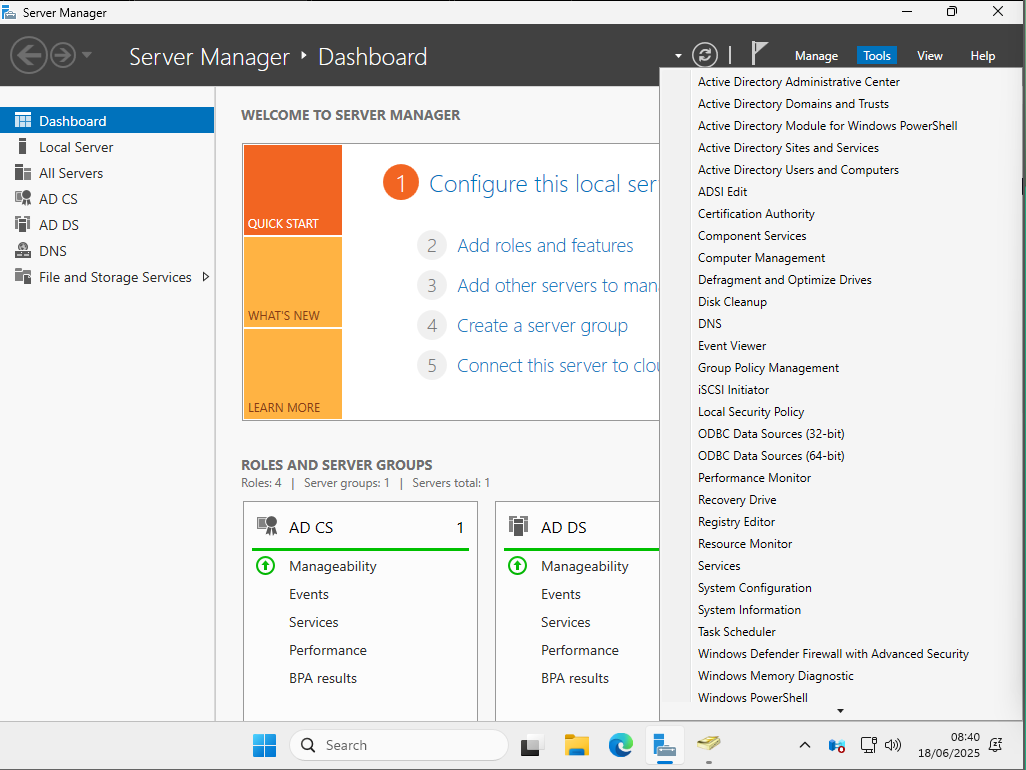Click AD CS Manageability status icon
1026x770 pixels.
point(266,565)
